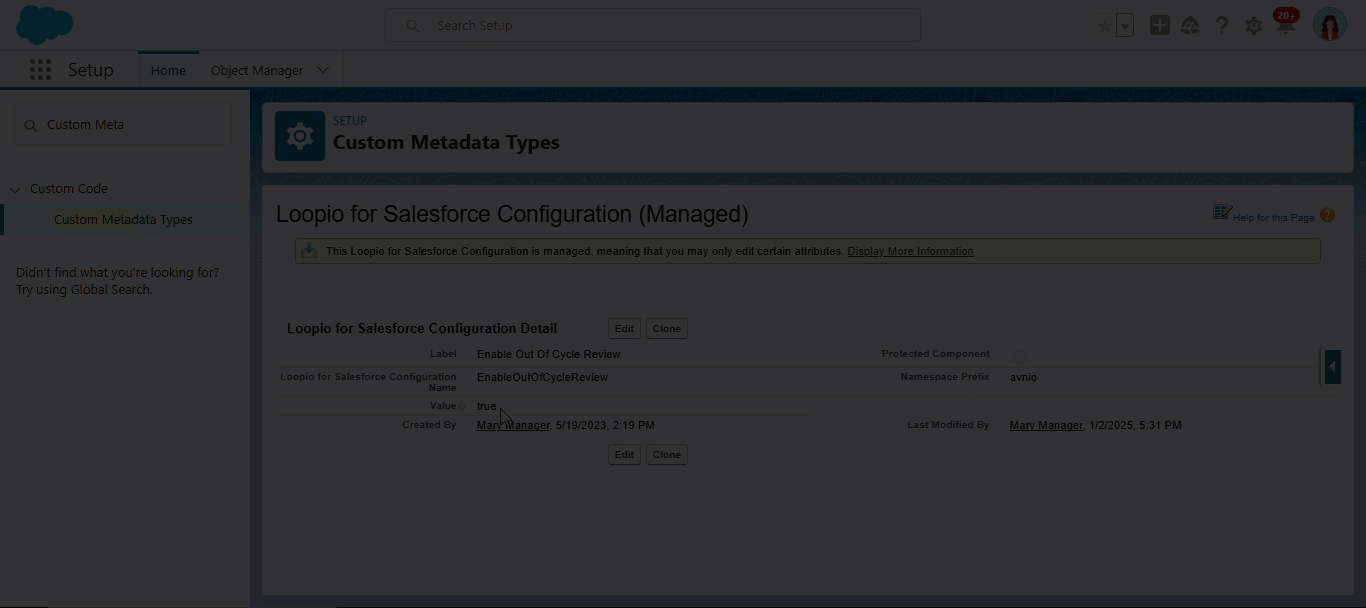Image resolution: width=1366 pixels, height=608 pixels.
Task: Click the favorites star icon
Action: 1105,26
